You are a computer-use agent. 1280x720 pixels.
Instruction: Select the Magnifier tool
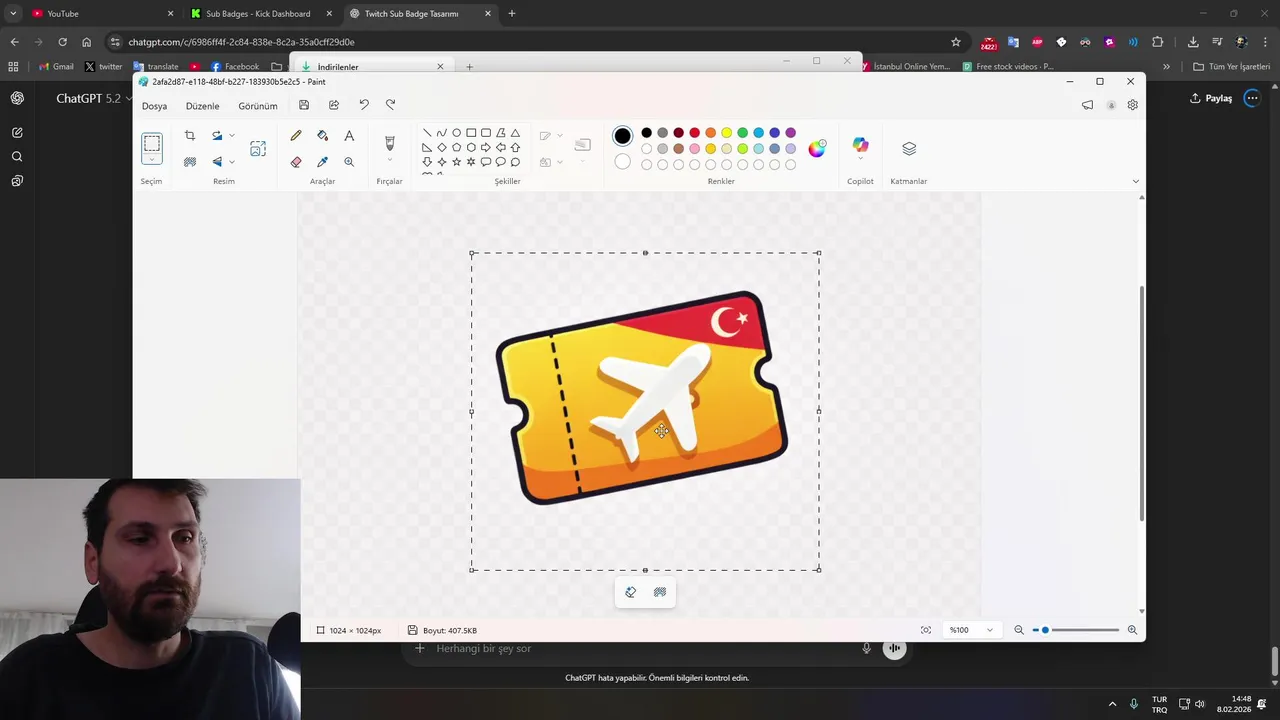click(349, 161)
